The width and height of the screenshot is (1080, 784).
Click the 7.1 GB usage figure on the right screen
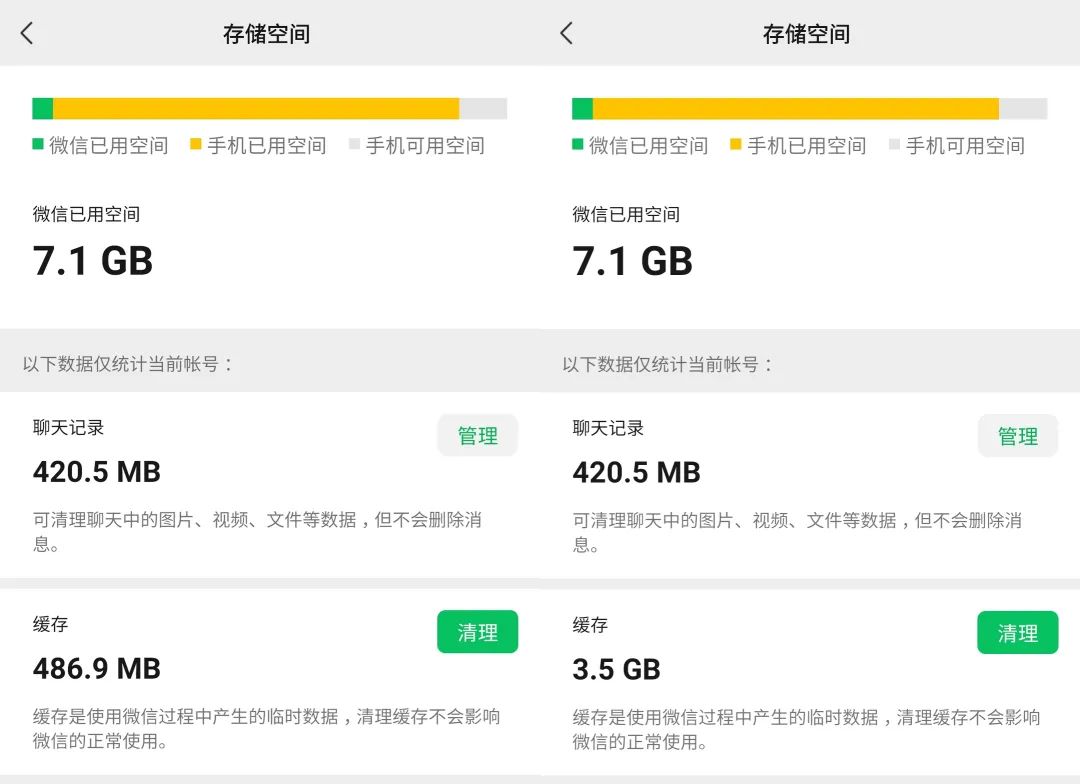pyautogui.click(x=632, y=261)
